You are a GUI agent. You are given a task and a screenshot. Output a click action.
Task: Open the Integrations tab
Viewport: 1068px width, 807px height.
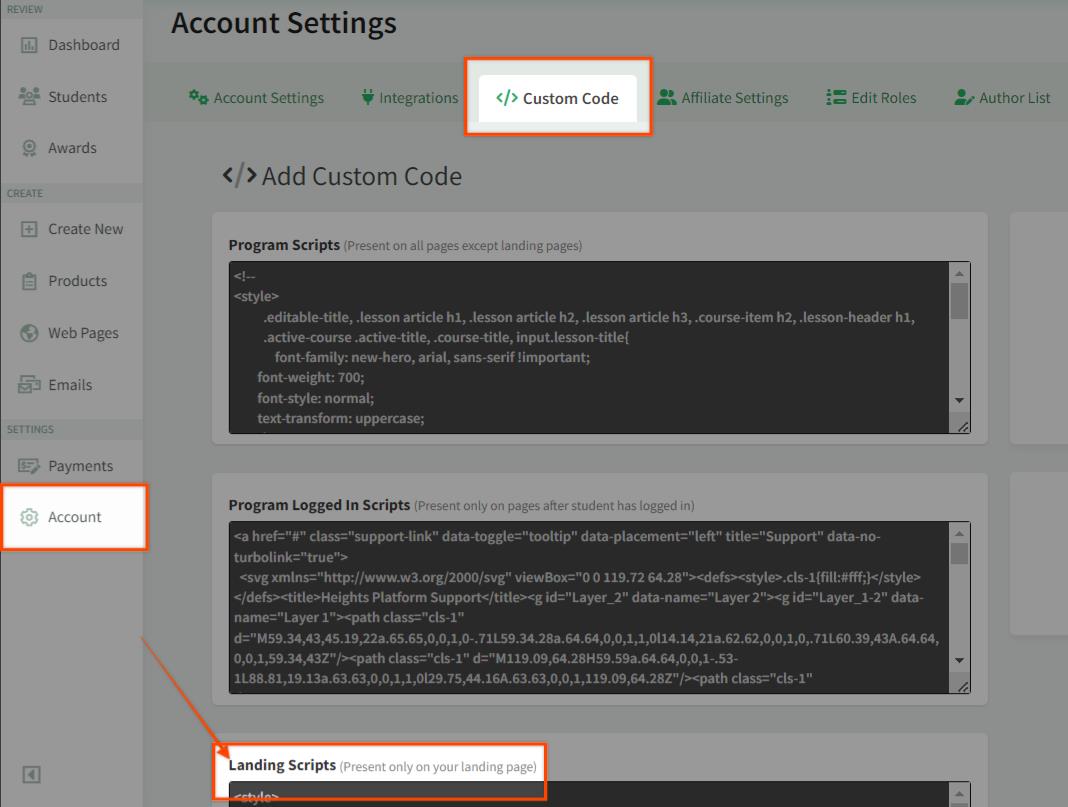[410, 98]
